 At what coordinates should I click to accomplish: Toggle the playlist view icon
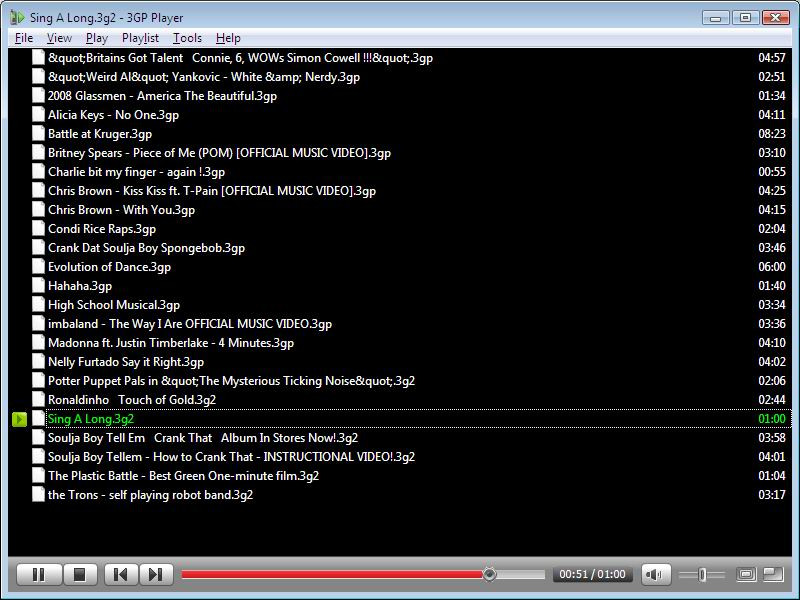click(773, 574)
